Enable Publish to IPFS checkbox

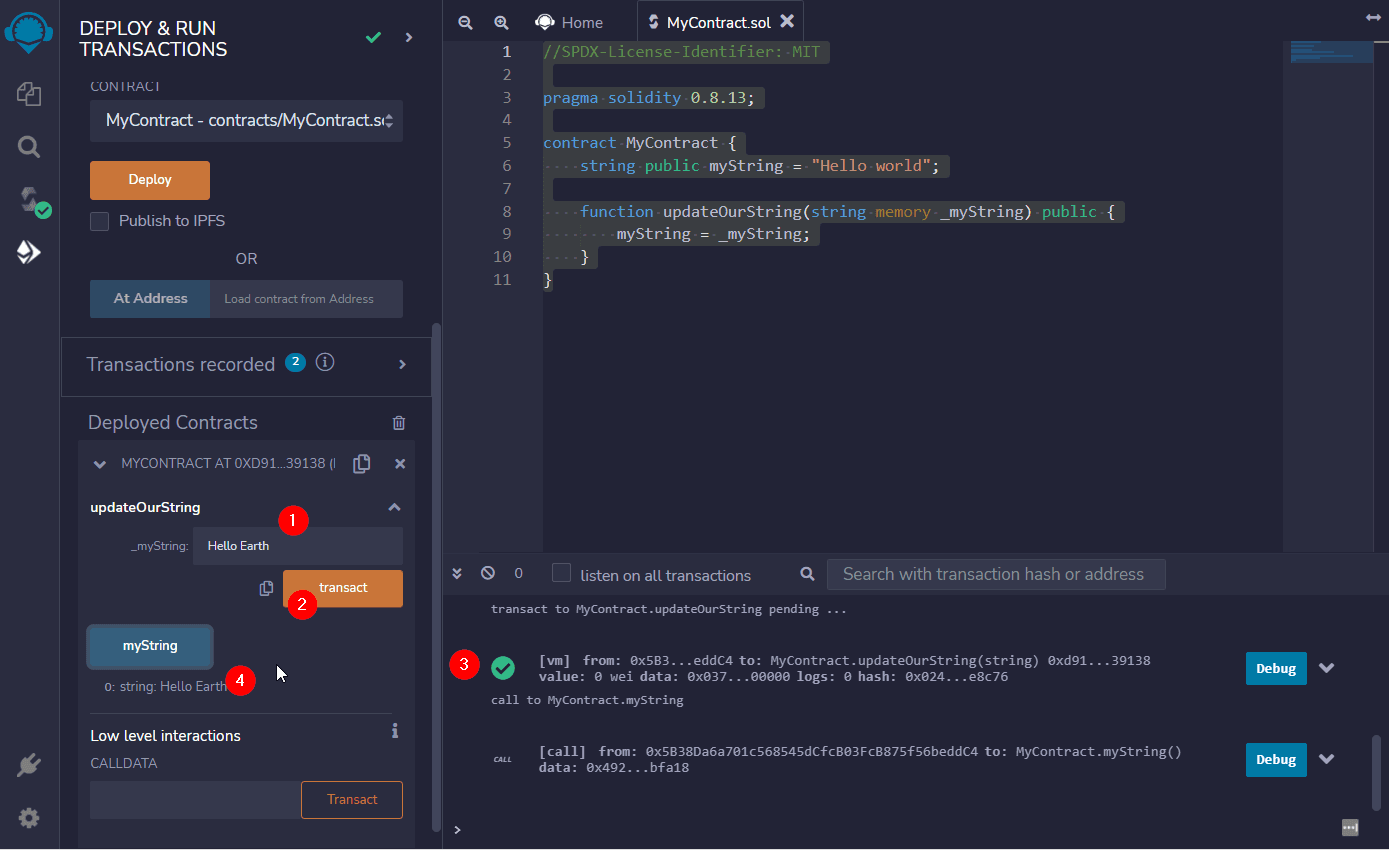coord(99,221)
